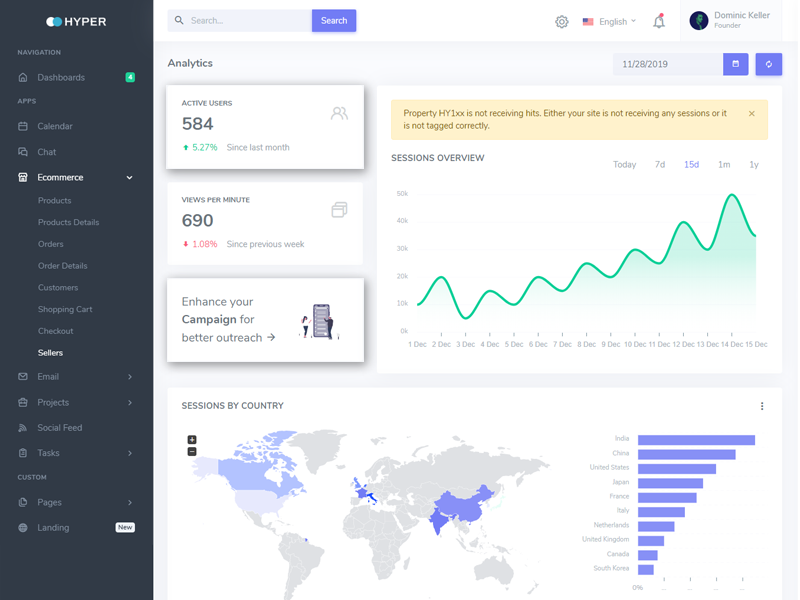This screenshot has width=800, height=600.
Task: Open the English language dropdown
Action: 609,21
